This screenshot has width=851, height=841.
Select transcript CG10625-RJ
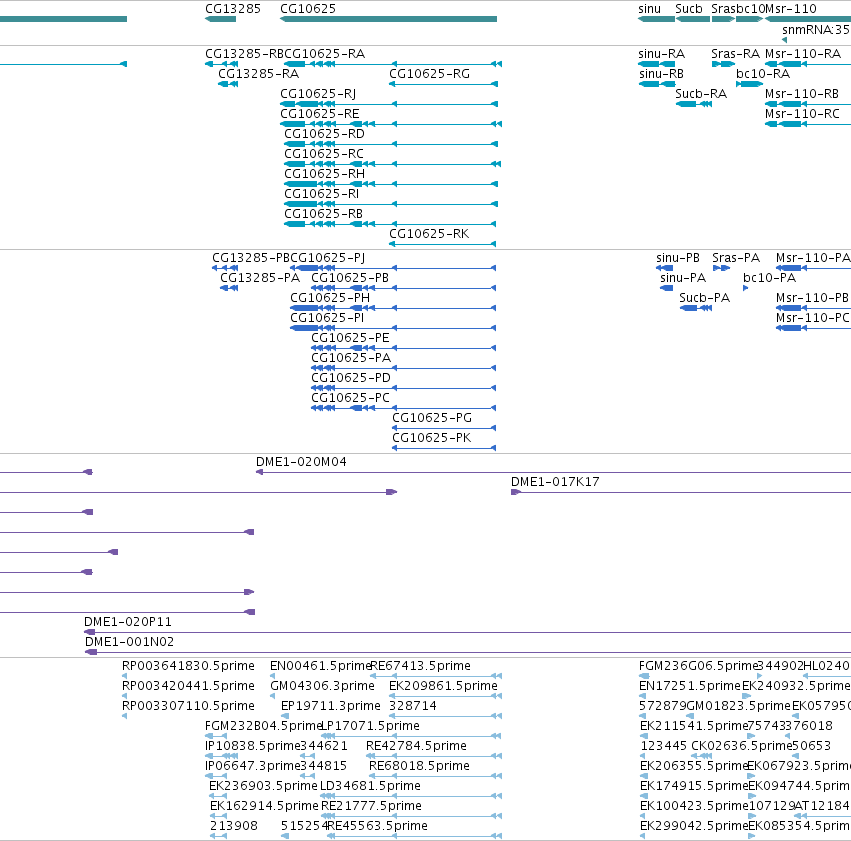pos(318,94)
